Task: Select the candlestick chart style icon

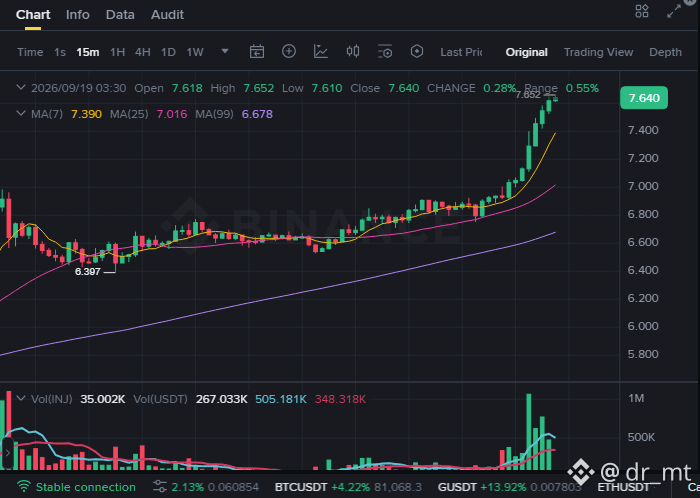Action: click(x=353, y=51)
